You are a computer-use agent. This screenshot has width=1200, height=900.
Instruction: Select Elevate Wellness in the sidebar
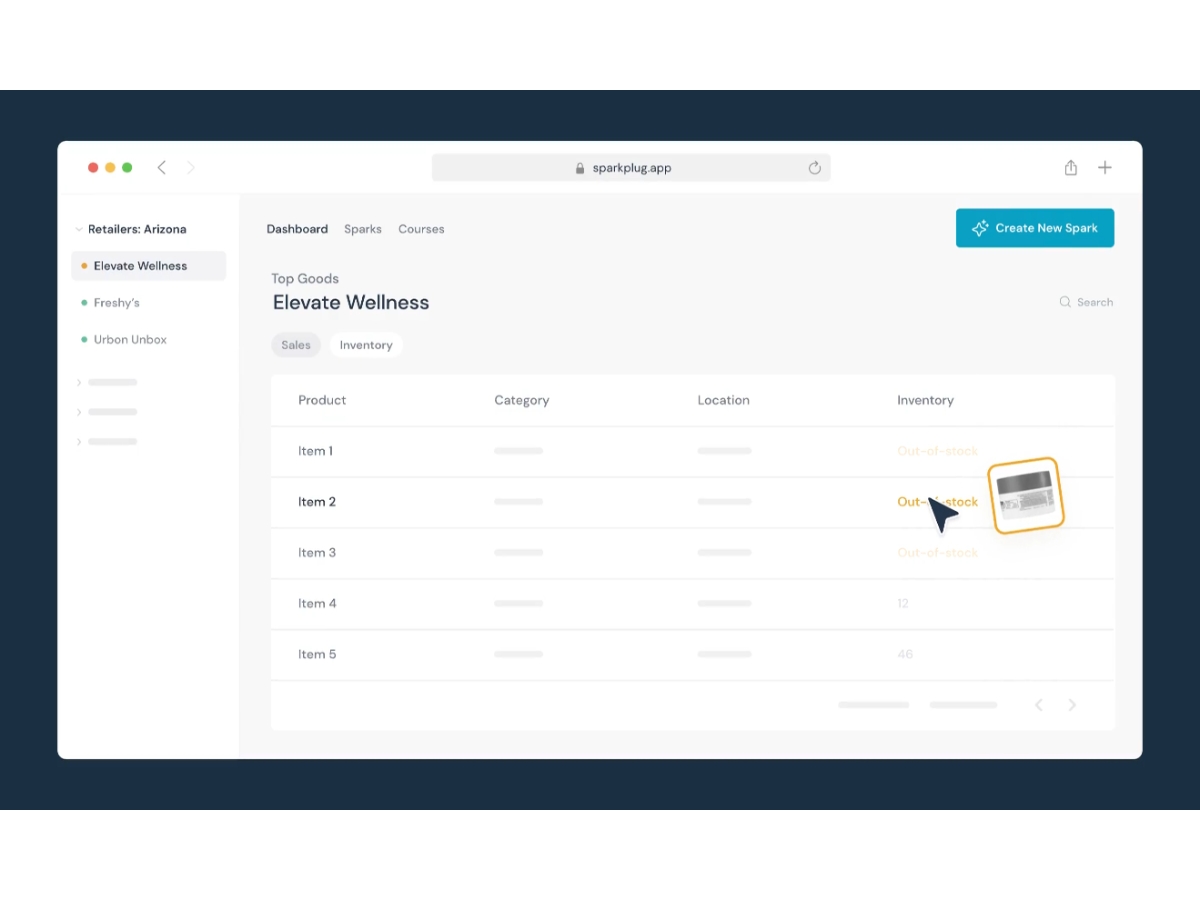[149, 266]
